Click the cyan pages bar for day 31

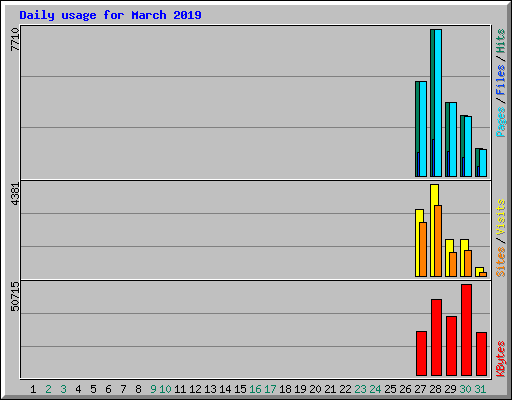483,163
